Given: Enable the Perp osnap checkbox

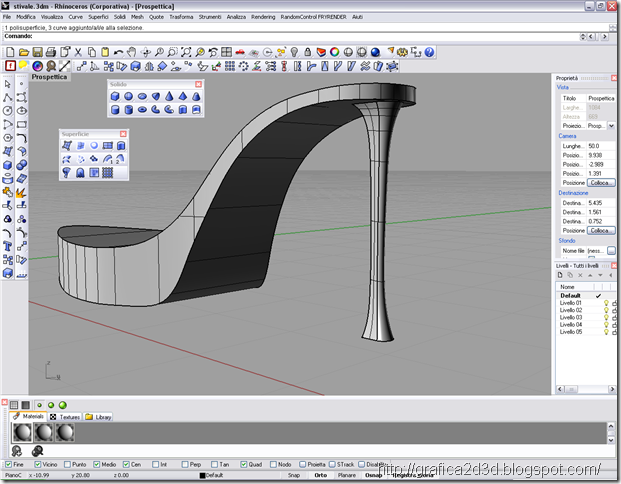Looking at the screenshot, I should (x=185, y=464).
